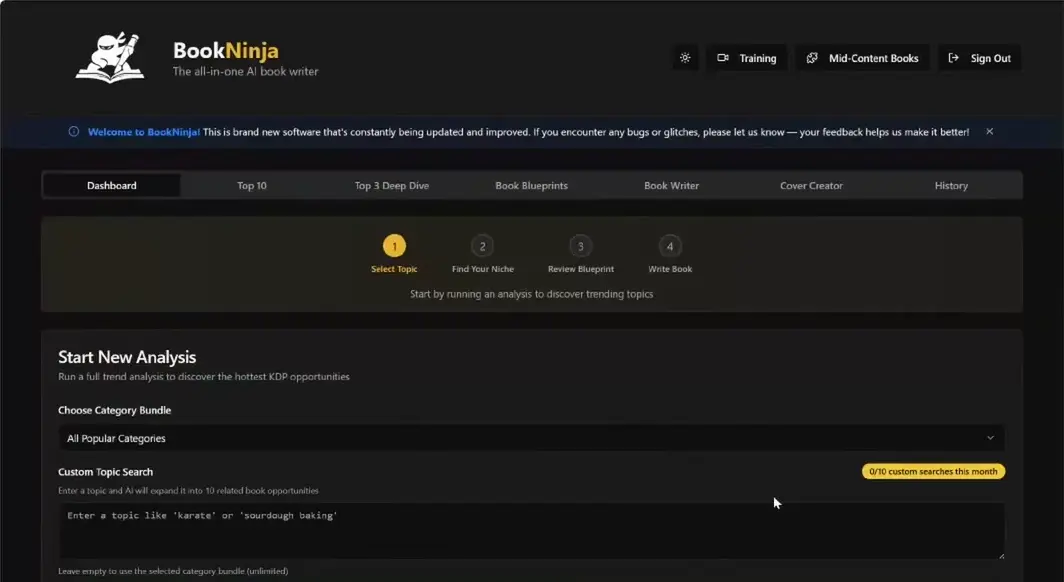Open the Book Writer tab
Screen dimensions: 1064x582
(671, 185)
